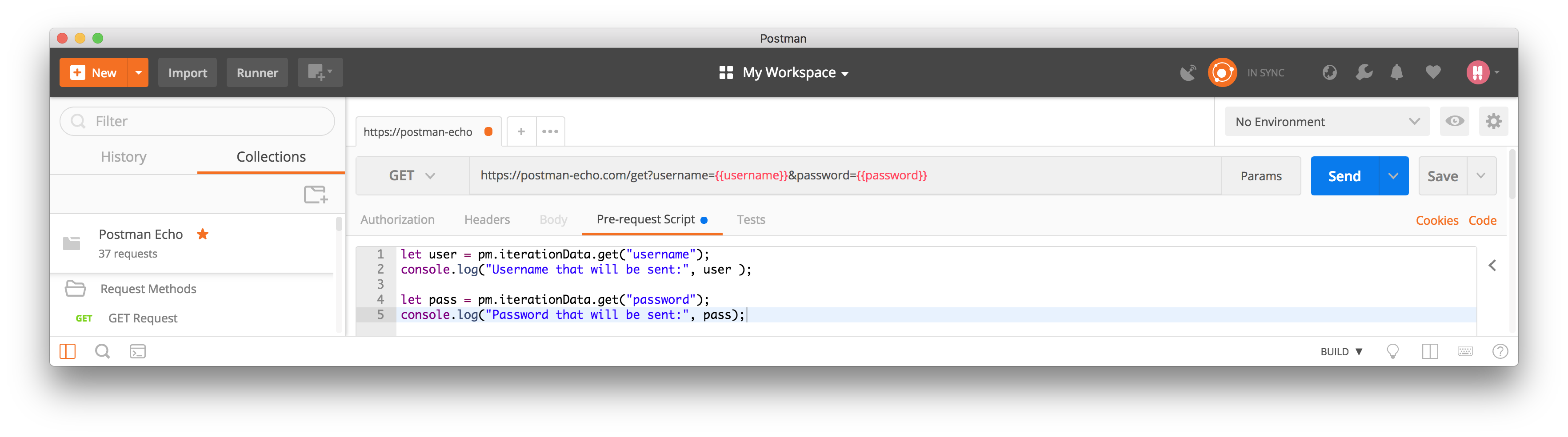Click the Import button
The width and height of the screenshot is (1568, 437).
188,72
